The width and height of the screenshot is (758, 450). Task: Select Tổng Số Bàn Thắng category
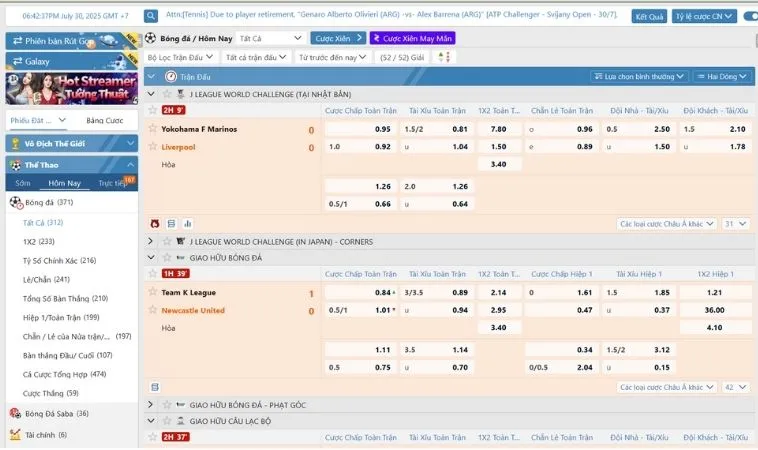(x=65, y=298)
